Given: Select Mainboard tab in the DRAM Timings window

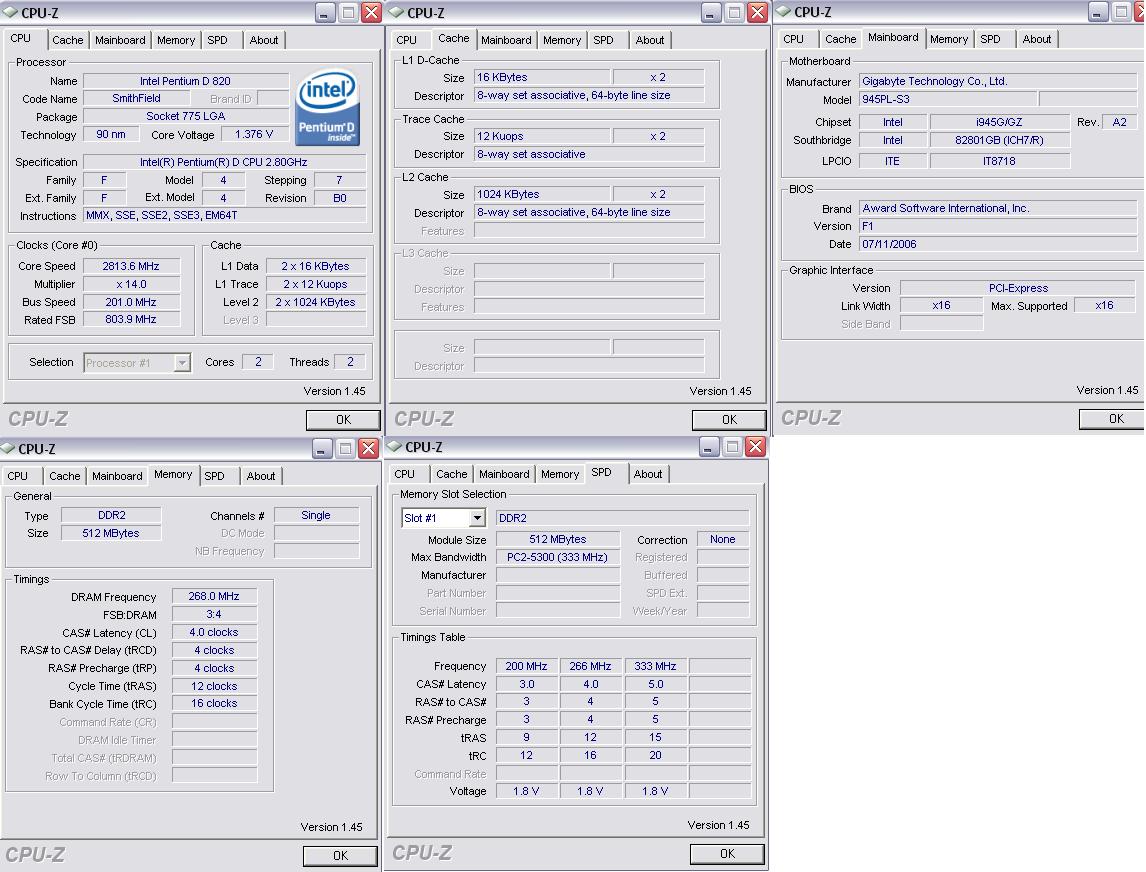Looking at the screenshot, I should tap(117, 476).
